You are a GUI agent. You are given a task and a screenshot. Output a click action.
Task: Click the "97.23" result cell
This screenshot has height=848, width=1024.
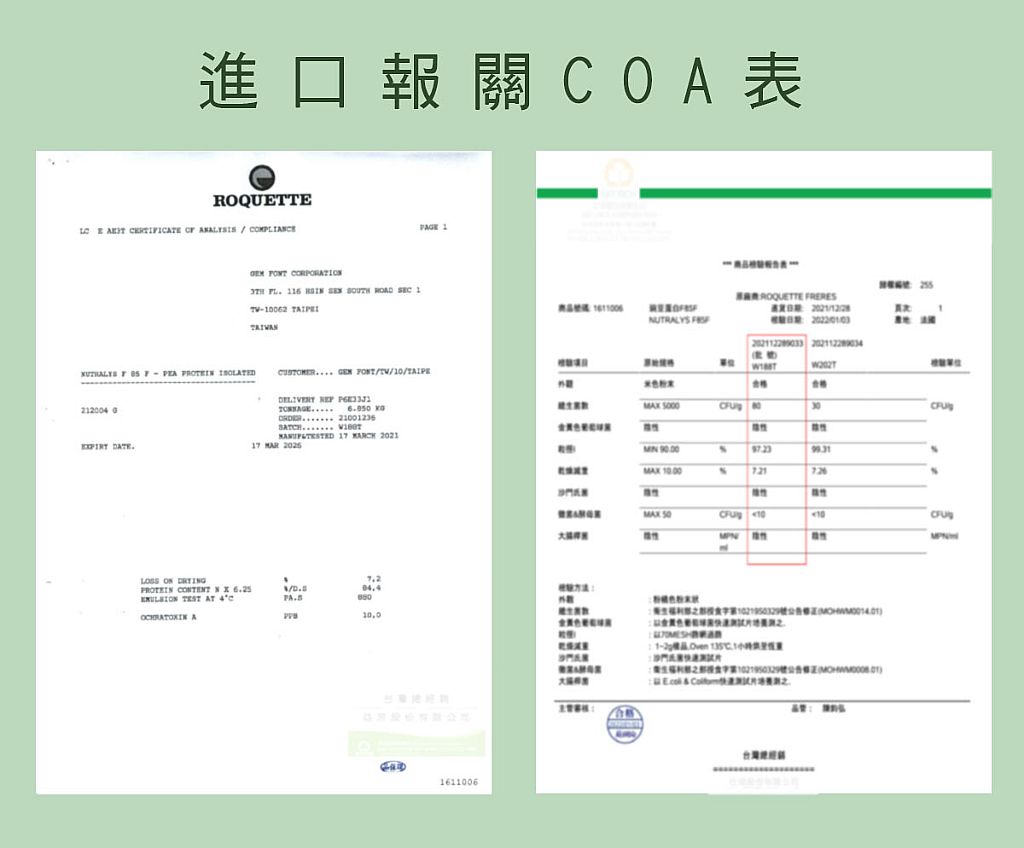pyautogui.click(x=762, y=449)
